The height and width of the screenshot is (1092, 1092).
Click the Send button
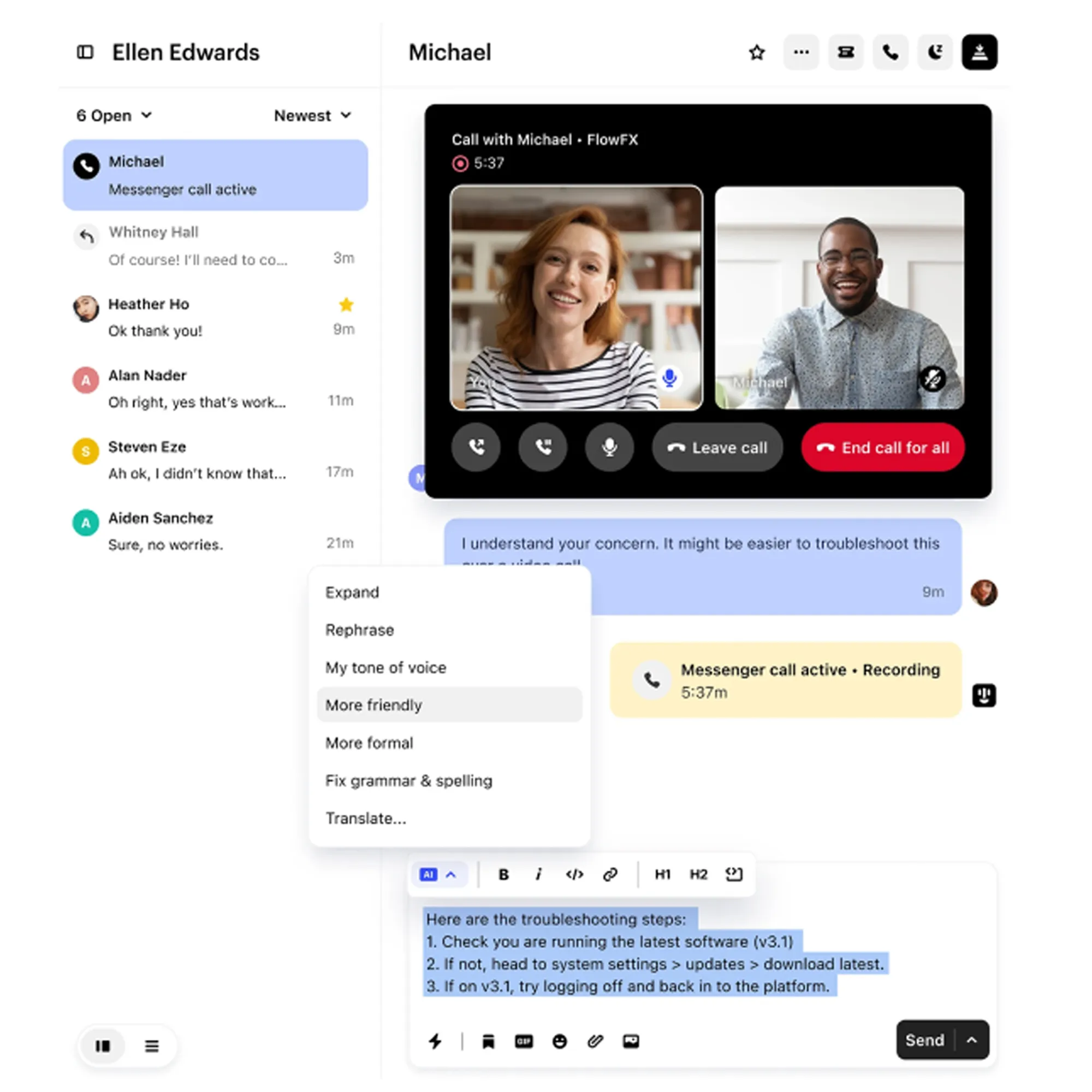point(925,1040)
